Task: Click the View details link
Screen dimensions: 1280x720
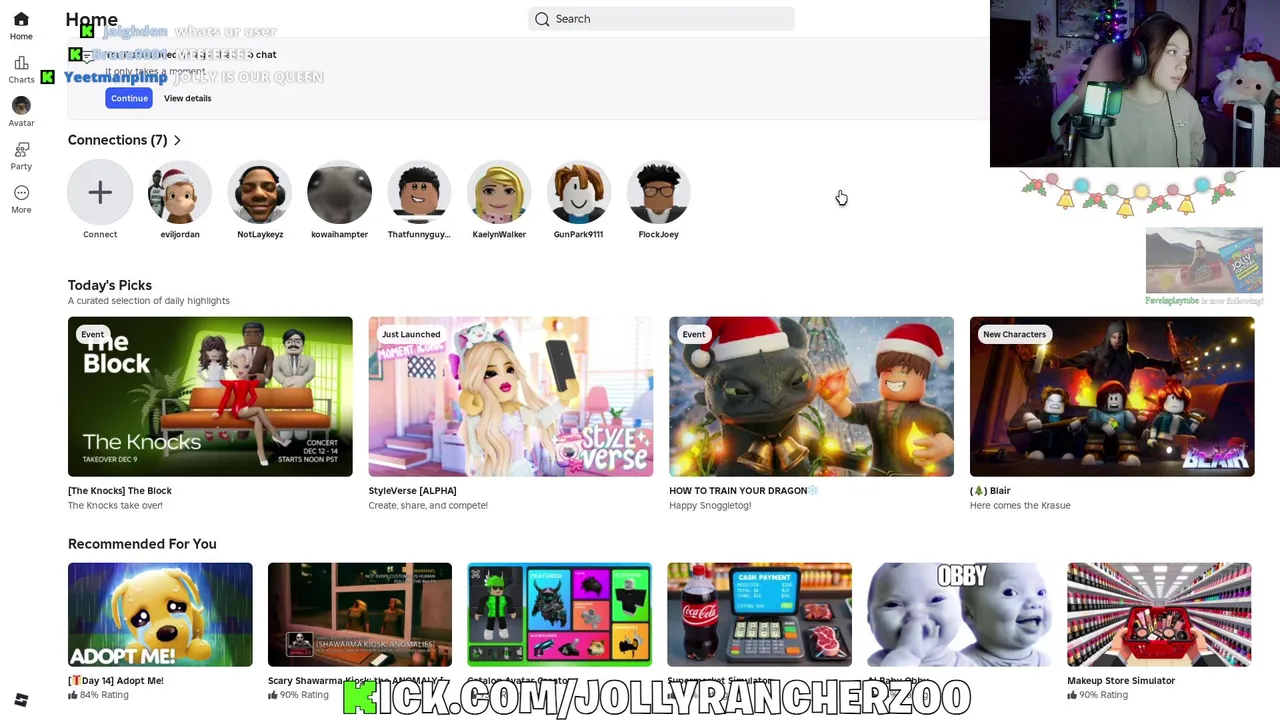Action: click(187, 98)
